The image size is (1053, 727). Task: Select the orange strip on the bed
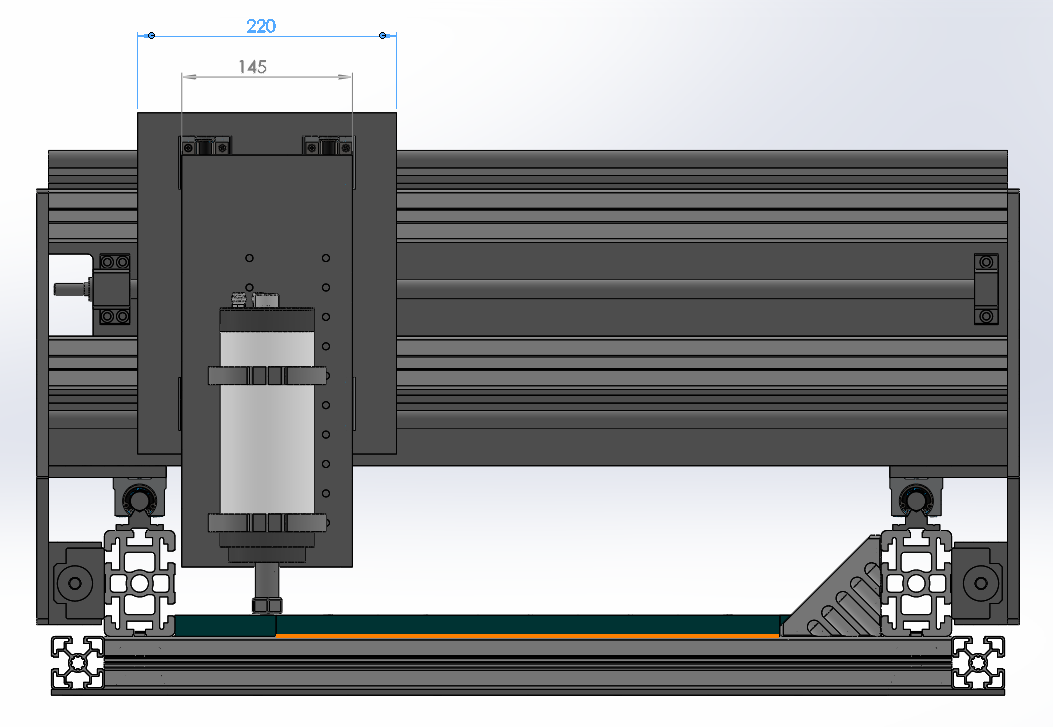tap(527, 635)
